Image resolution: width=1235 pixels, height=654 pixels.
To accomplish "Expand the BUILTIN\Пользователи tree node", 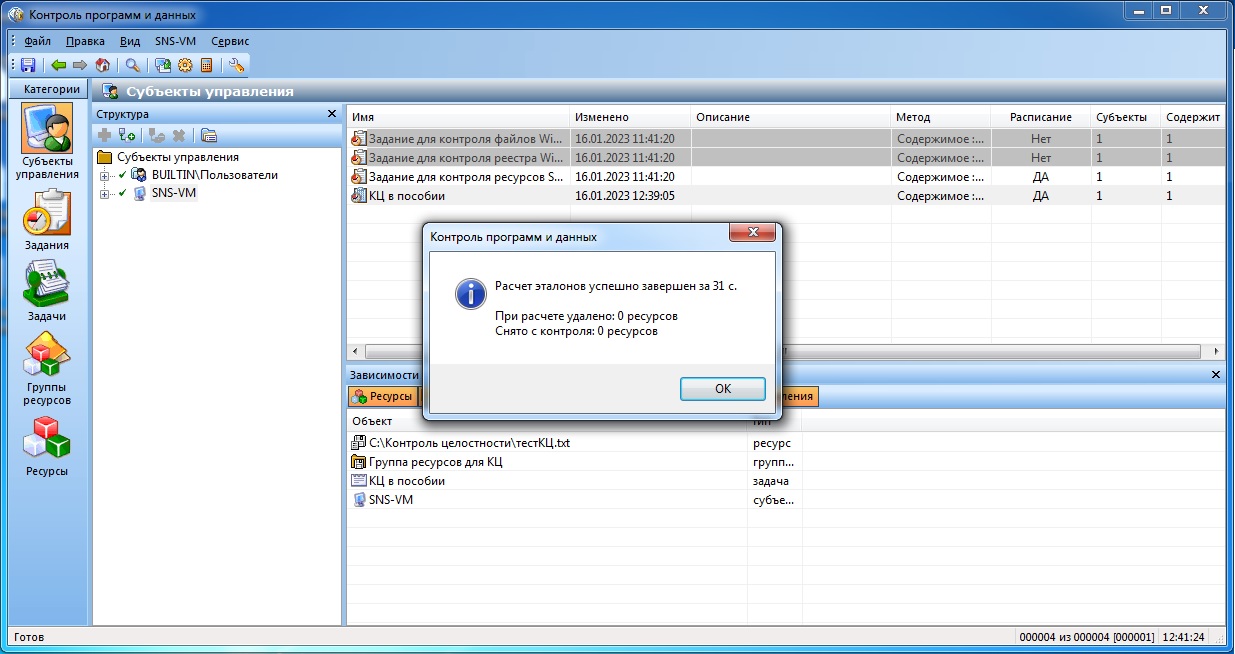I will point(104,176).
